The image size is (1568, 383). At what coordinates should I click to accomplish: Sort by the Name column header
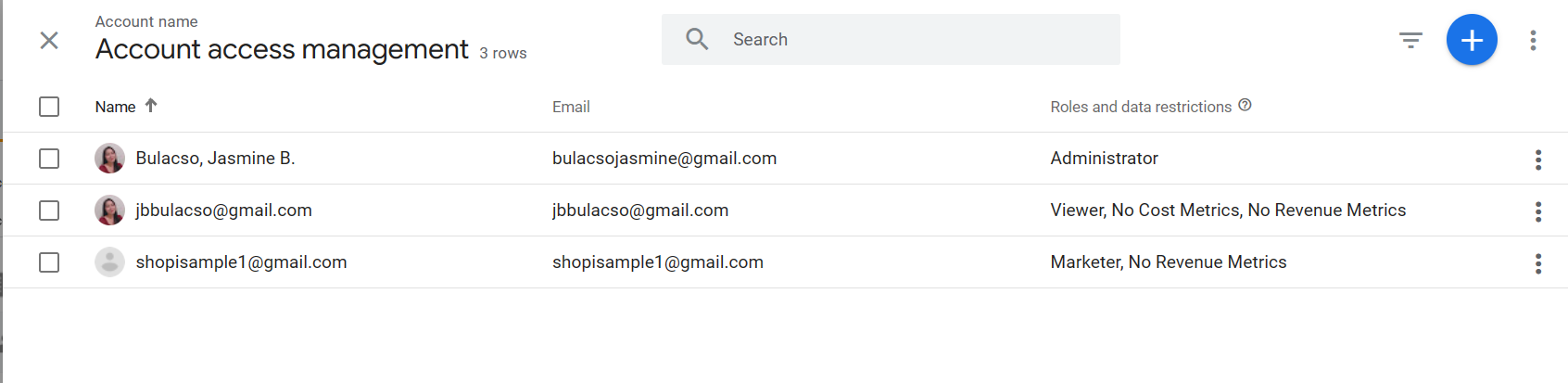pos(115,107)
